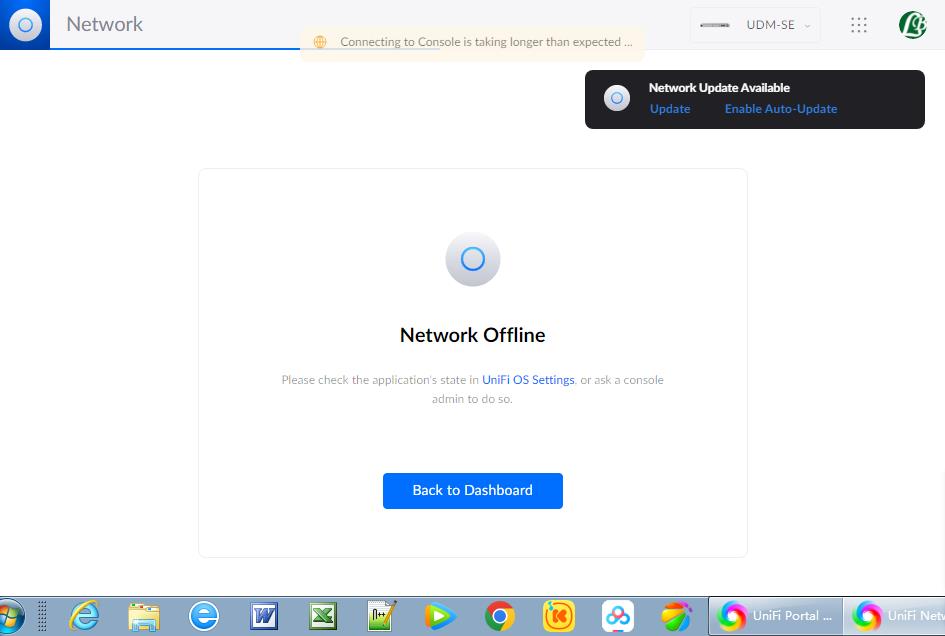Click the Network Offline device icon

tap(472, 259)
